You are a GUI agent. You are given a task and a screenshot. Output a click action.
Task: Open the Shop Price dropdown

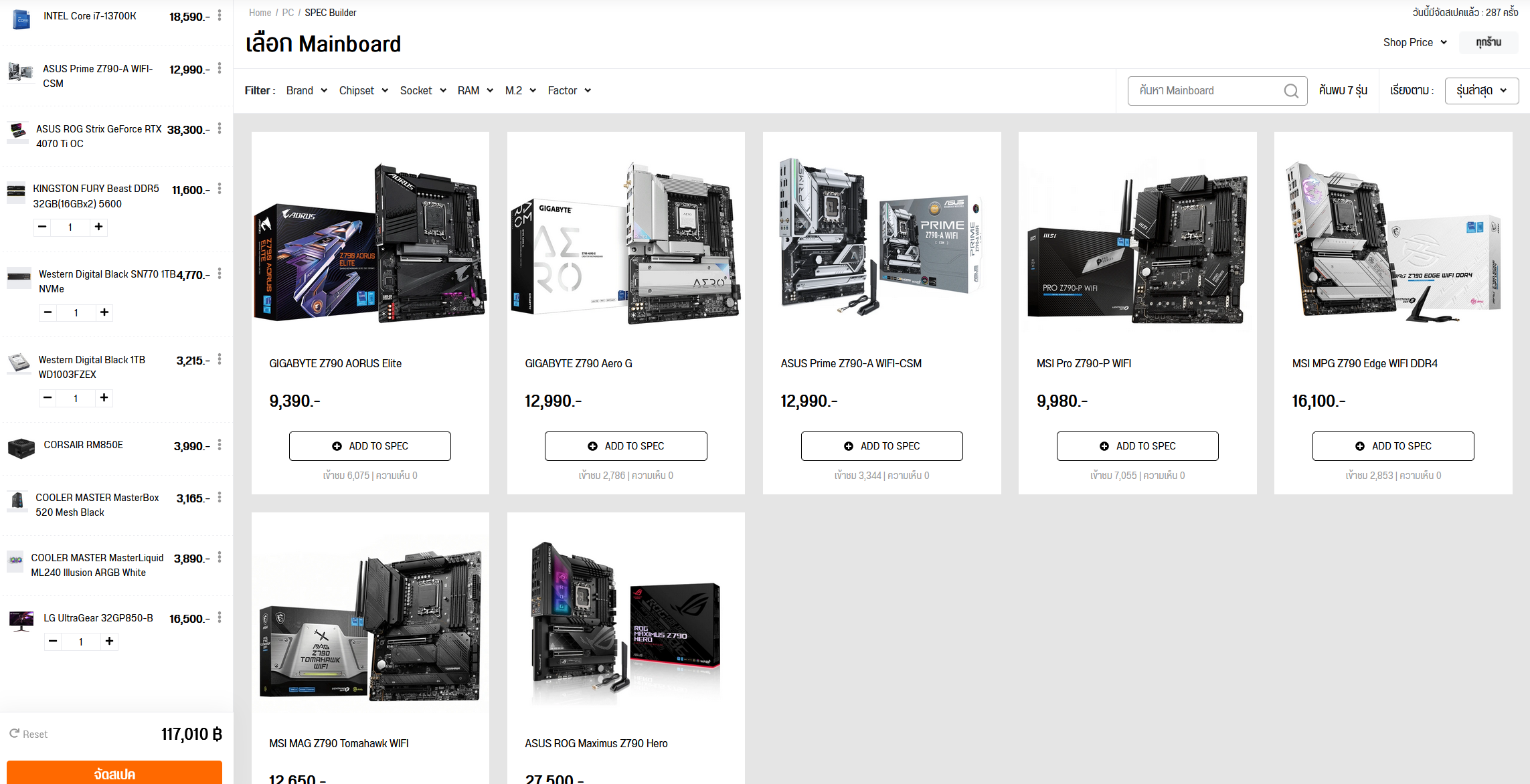point(1415,42)
